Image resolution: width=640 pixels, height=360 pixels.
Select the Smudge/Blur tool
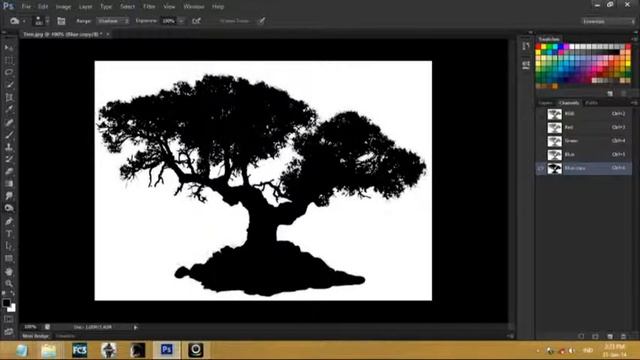(9, 196)
